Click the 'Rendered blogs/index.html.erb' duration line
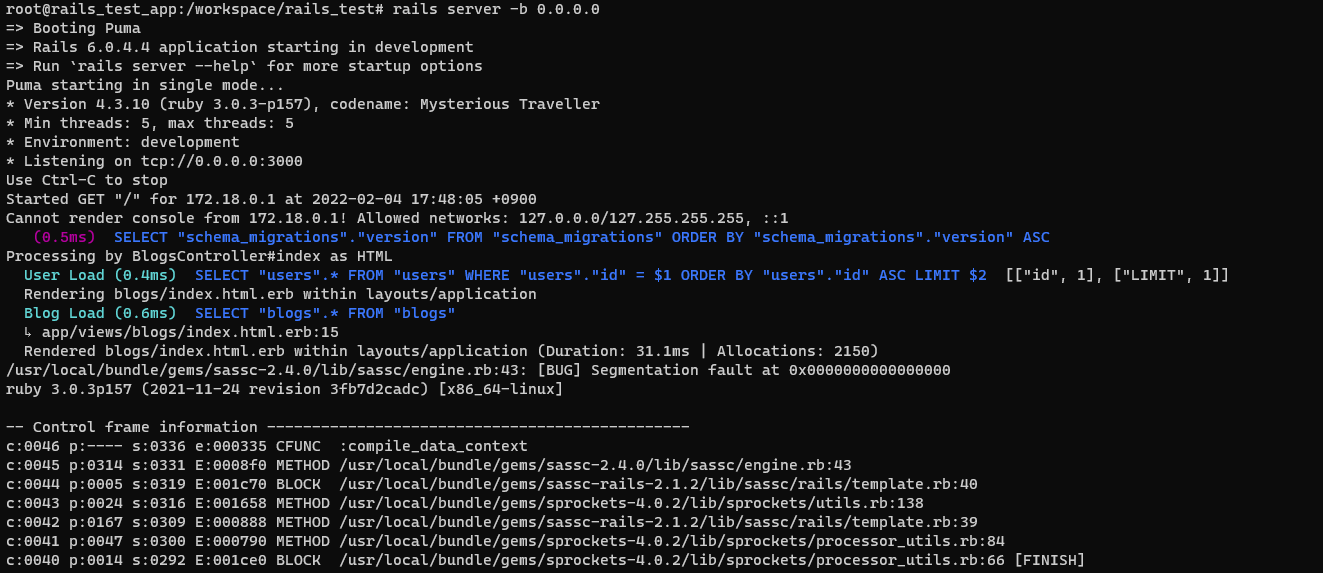1323x573 pixels. click(451, 351)
